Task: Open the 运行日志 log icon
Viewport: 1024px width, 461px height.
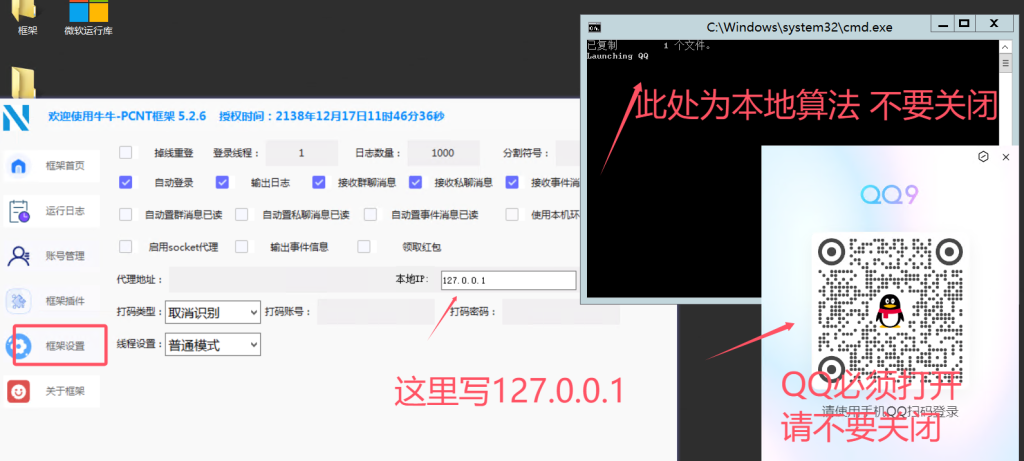Action: [19, 211]
